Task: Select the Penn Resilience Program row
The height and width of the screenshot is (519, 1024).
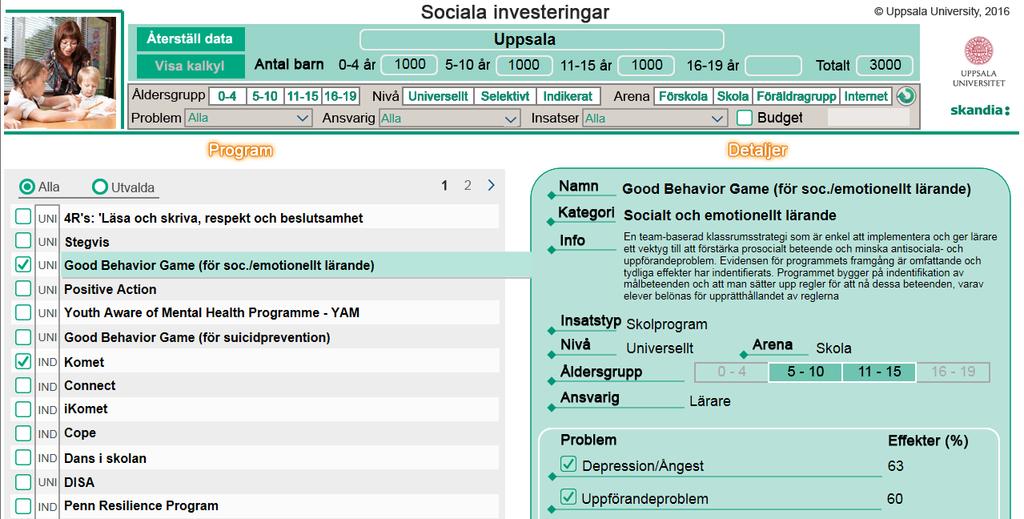Action: point(281,506)
